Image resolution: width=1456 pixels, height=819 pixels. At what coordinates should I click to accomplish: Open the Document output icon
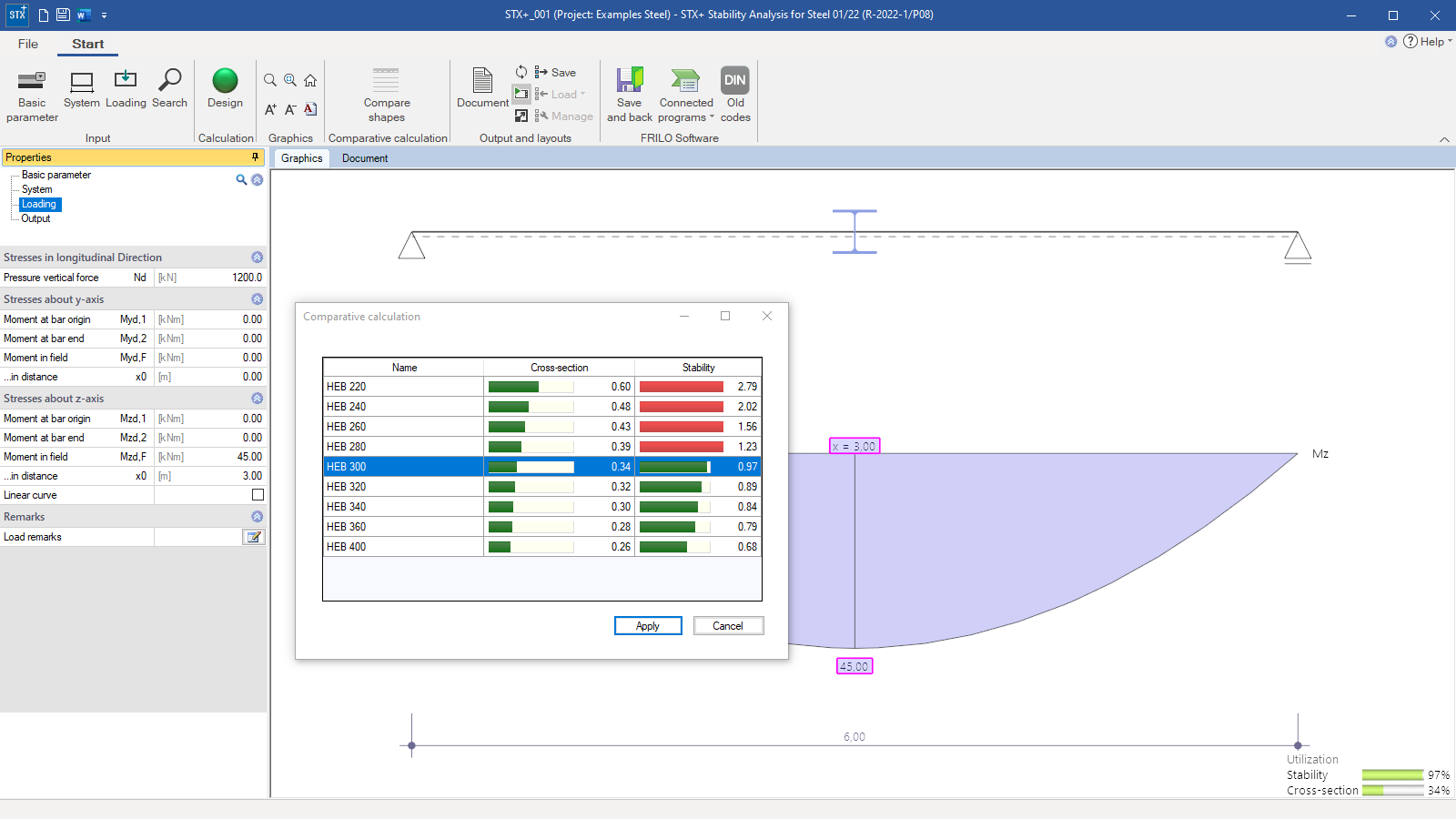pos(483,88)
